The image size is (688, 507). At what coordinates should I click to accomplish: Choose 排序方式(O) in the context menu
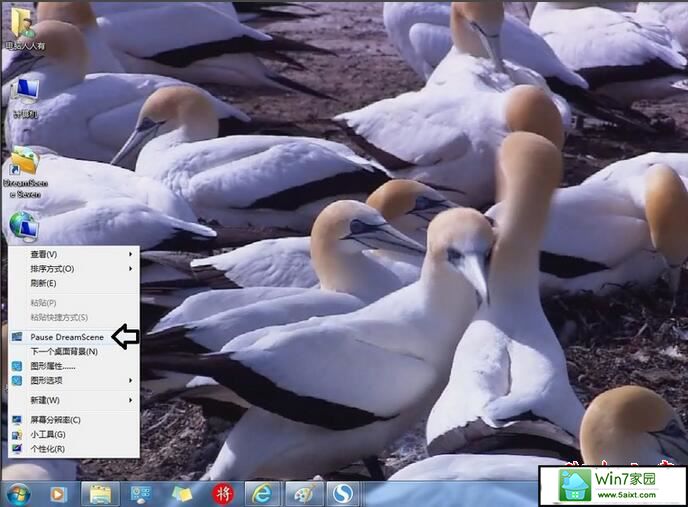74,269
